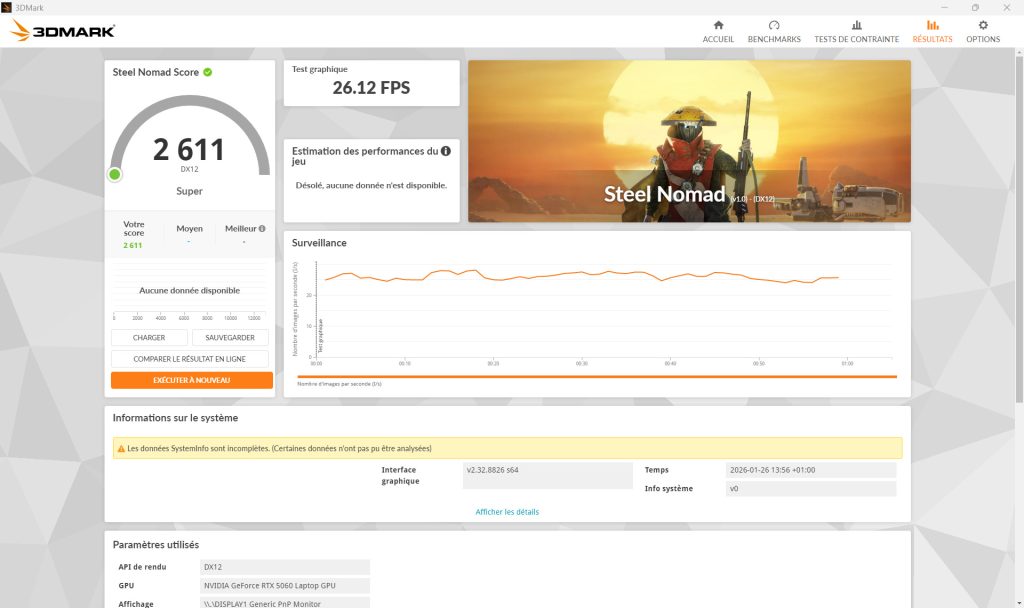Select the RÉSULTATS tab label
Viewport: 1024px width, 608px height.
coord(933,39)
